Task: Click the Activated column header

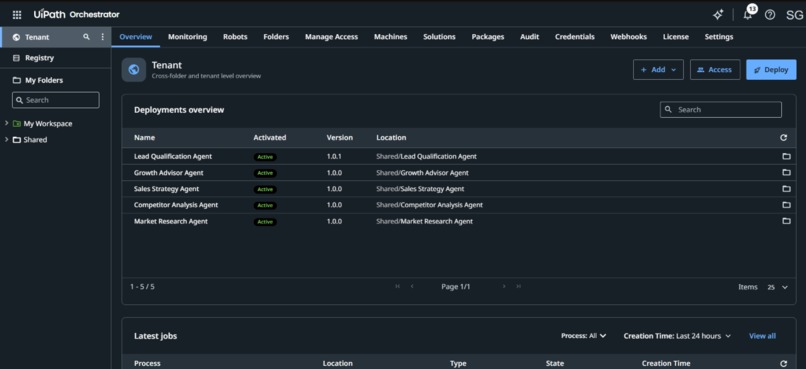Action: tap(270, 138)
